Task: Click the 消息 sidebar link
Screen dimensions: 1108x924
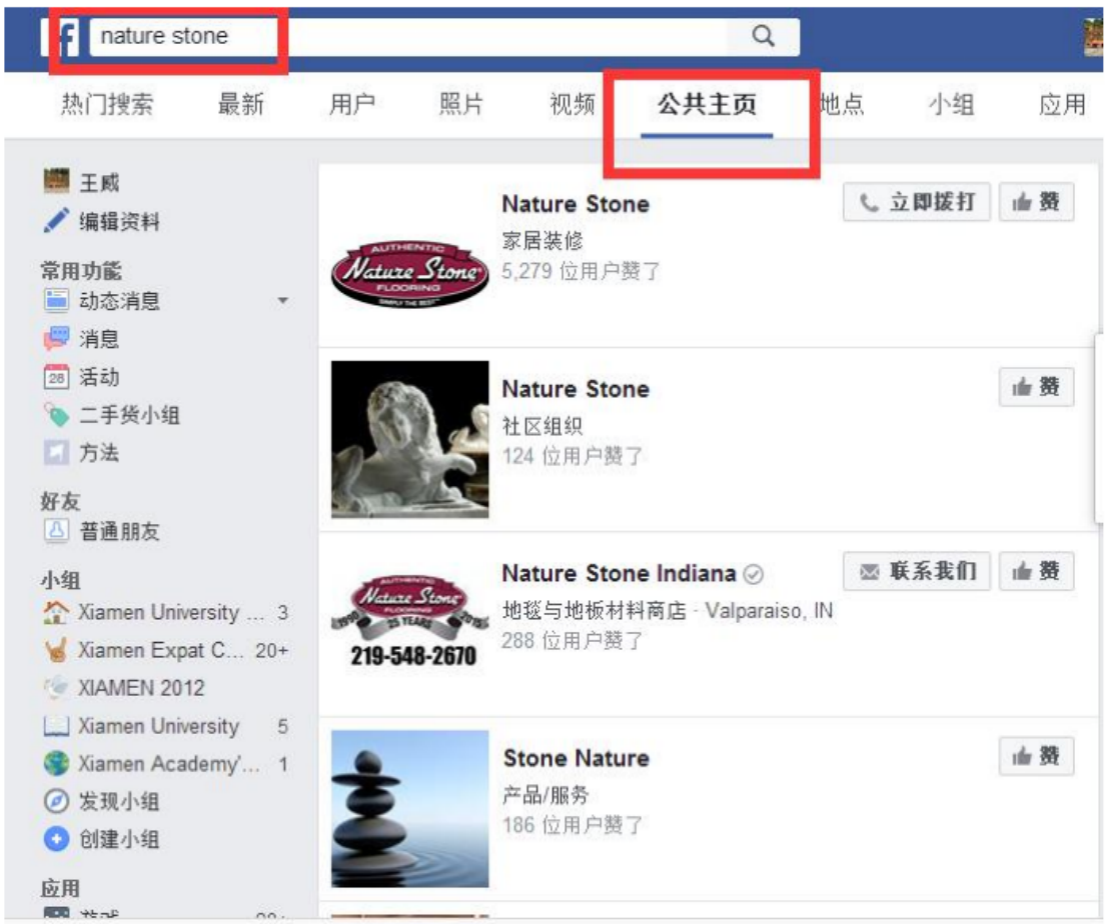Action: [x=99, y=339]
